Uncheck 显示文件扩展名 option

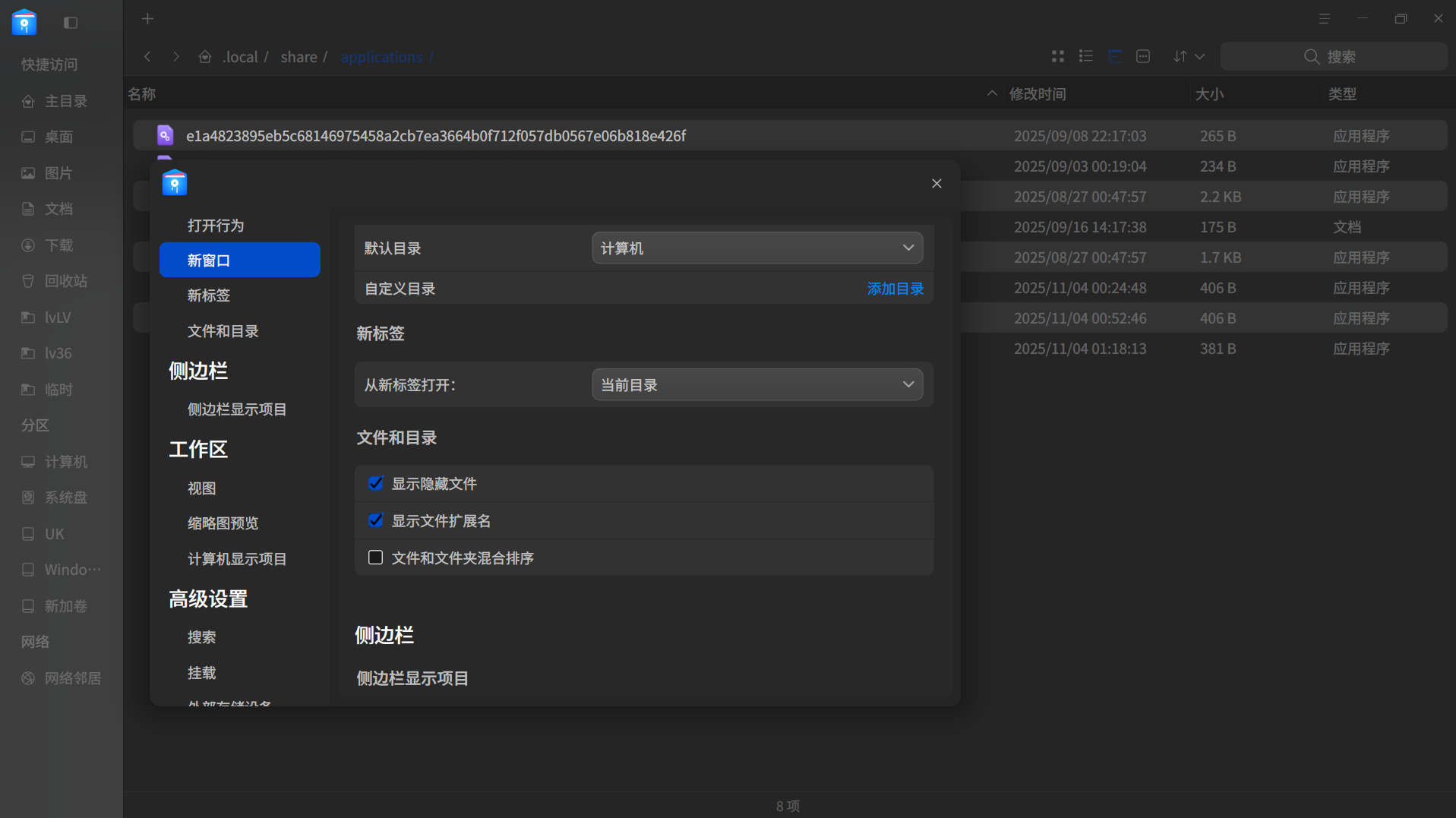(375, 520)
